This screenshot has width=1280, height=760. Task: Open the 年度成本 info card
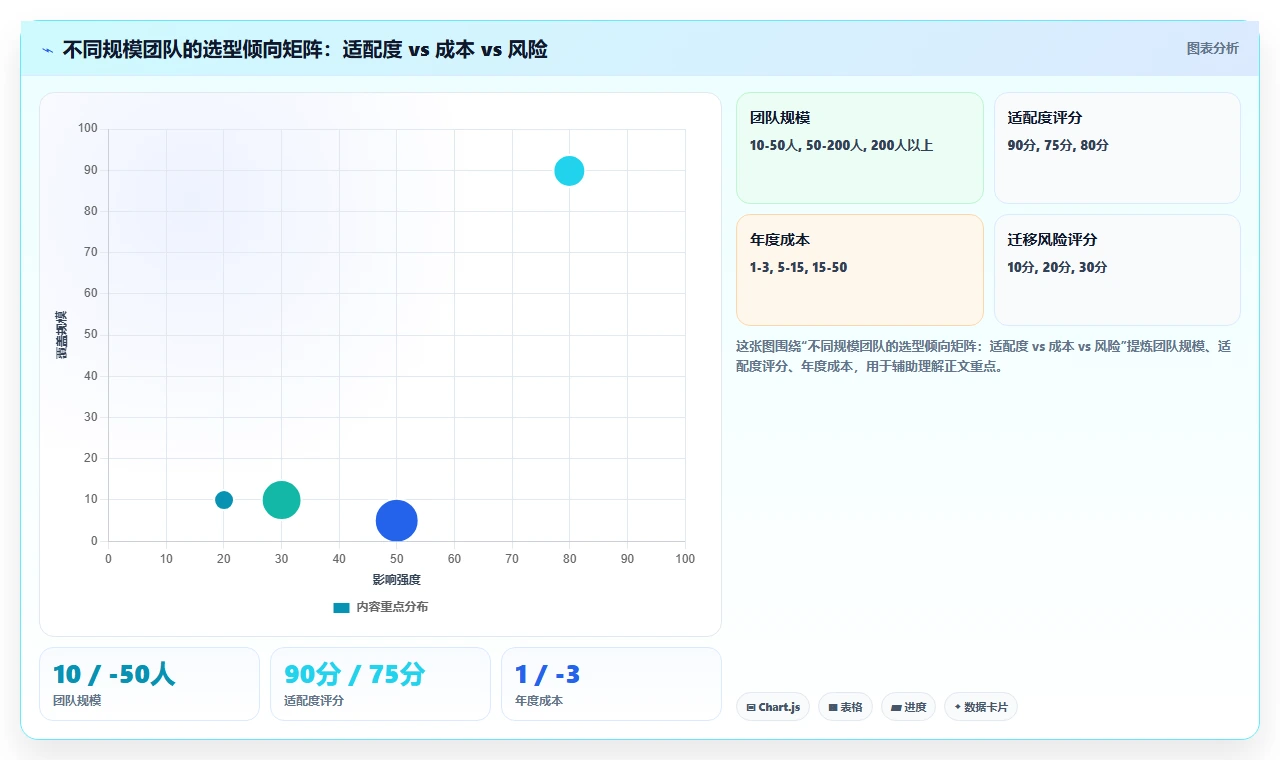click(860, 270)
